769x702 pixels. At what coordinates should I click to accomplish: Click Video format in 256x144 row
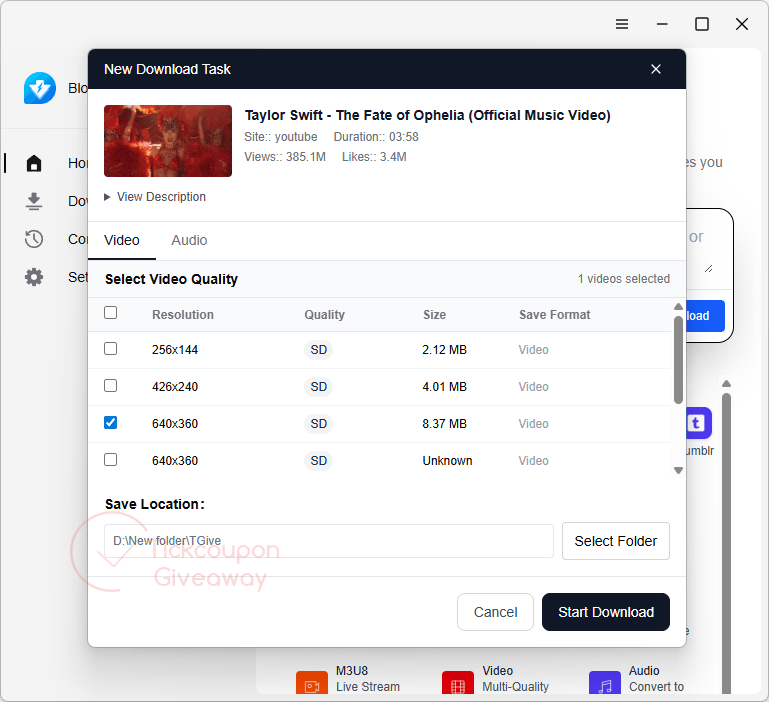[x=534, y=350]
